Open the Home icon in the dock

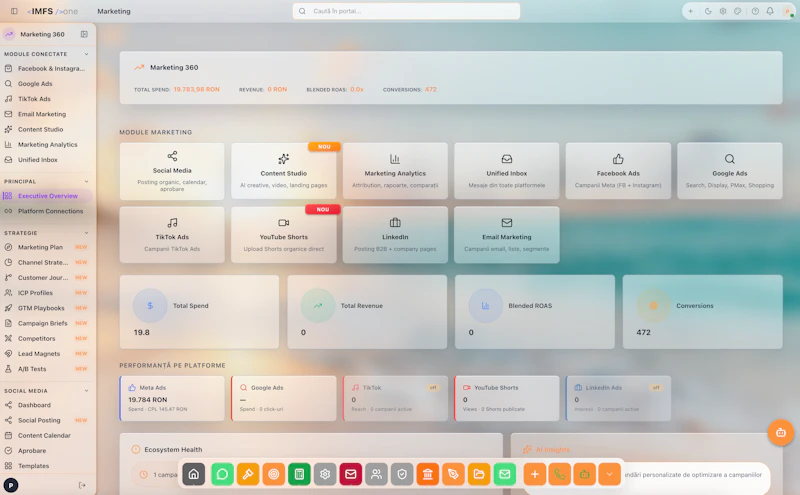click(x=194, y=474)
